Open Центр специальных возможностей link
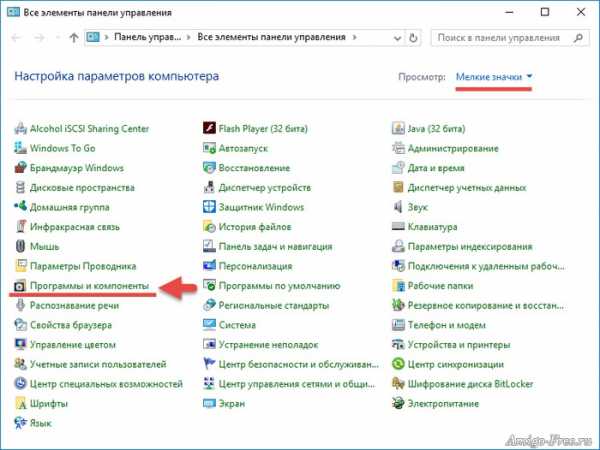The height and width of the screenshot is (450, 600). click(x=106, y=383)
